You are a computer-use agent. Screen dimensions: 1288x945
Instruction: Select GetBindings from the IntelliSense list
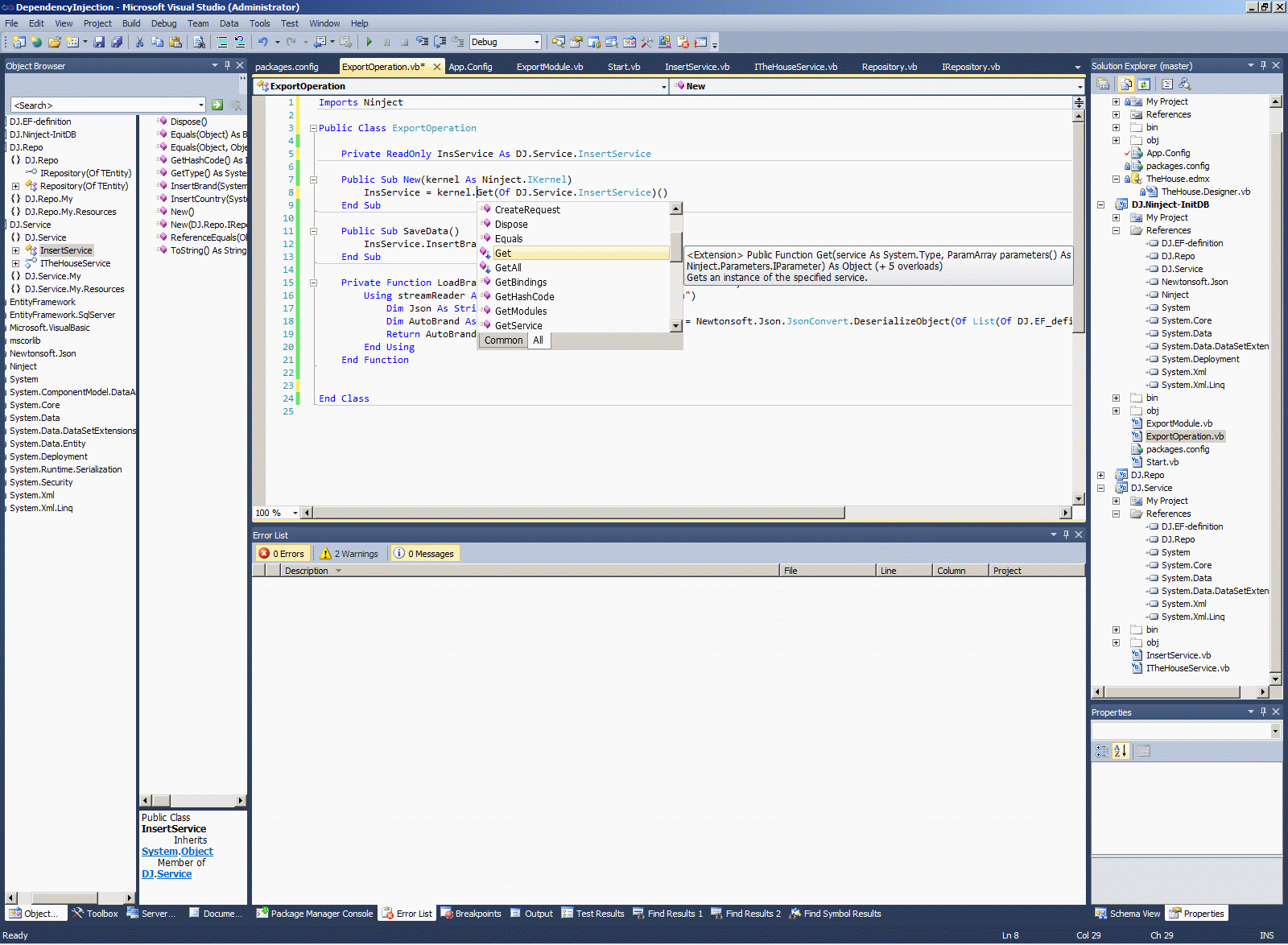(x=521, y=283)
